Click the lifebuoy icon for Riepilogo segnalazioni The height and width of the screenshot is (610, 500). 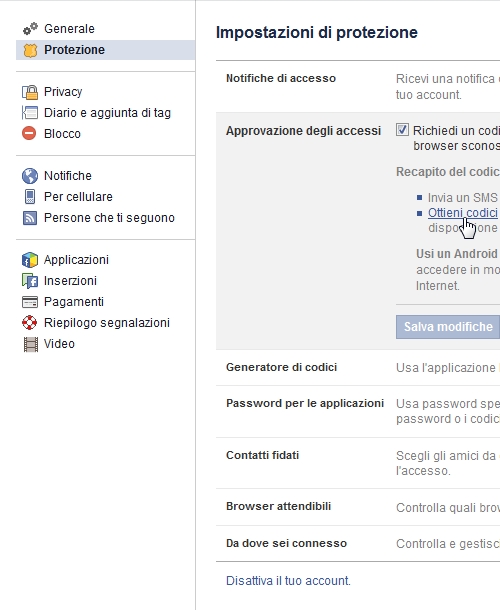pos(30,323)
